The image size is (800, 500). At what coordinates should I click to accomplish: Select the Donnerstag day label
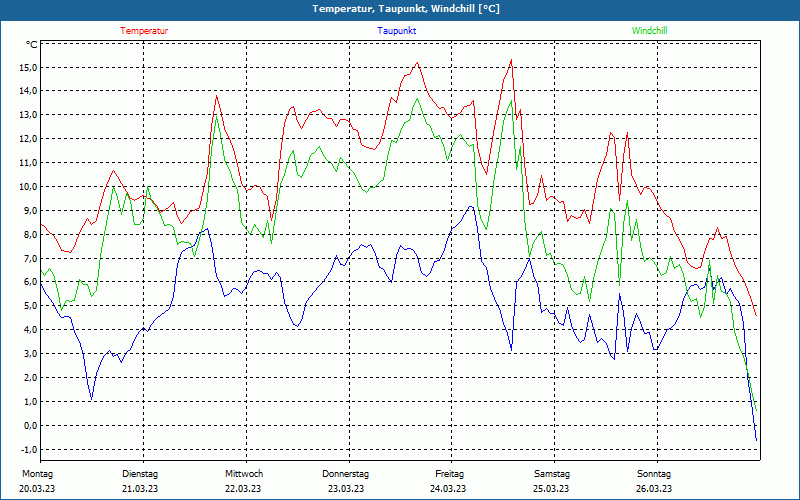click(x=345, y=474)
